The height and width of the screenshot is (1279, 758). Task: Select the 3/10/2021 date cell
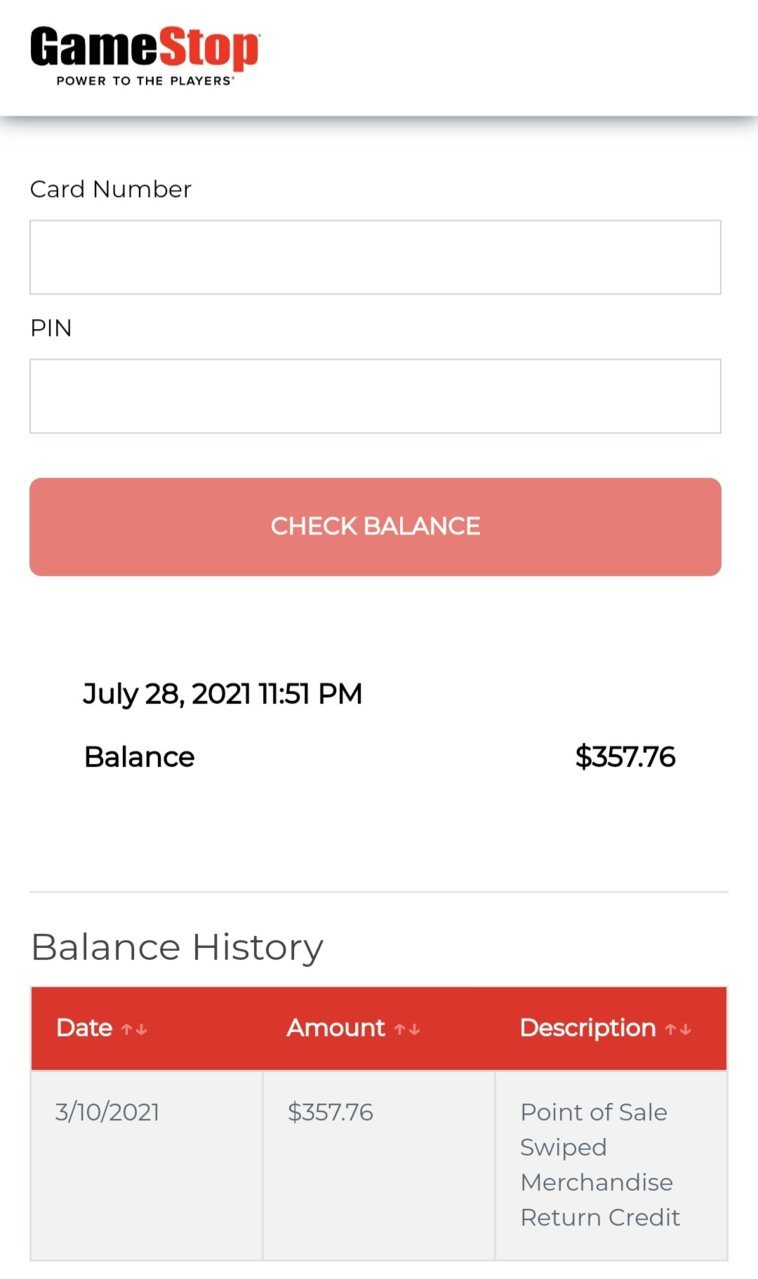coord(147,1165)
